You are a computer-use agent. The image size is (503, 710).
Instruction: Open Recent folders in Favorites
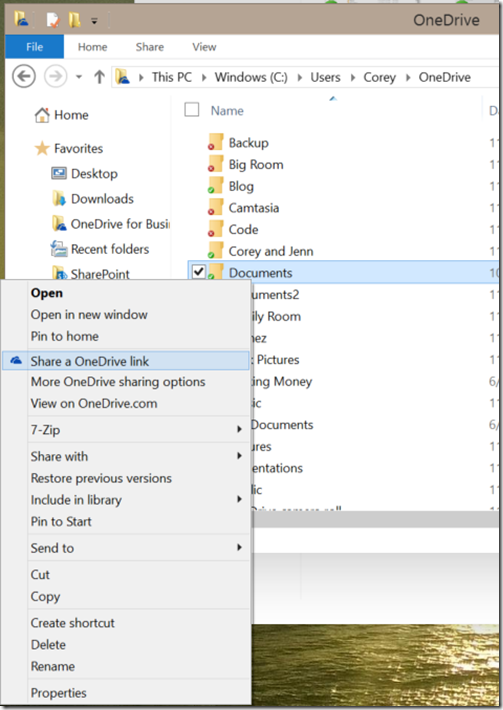point(100,249)
